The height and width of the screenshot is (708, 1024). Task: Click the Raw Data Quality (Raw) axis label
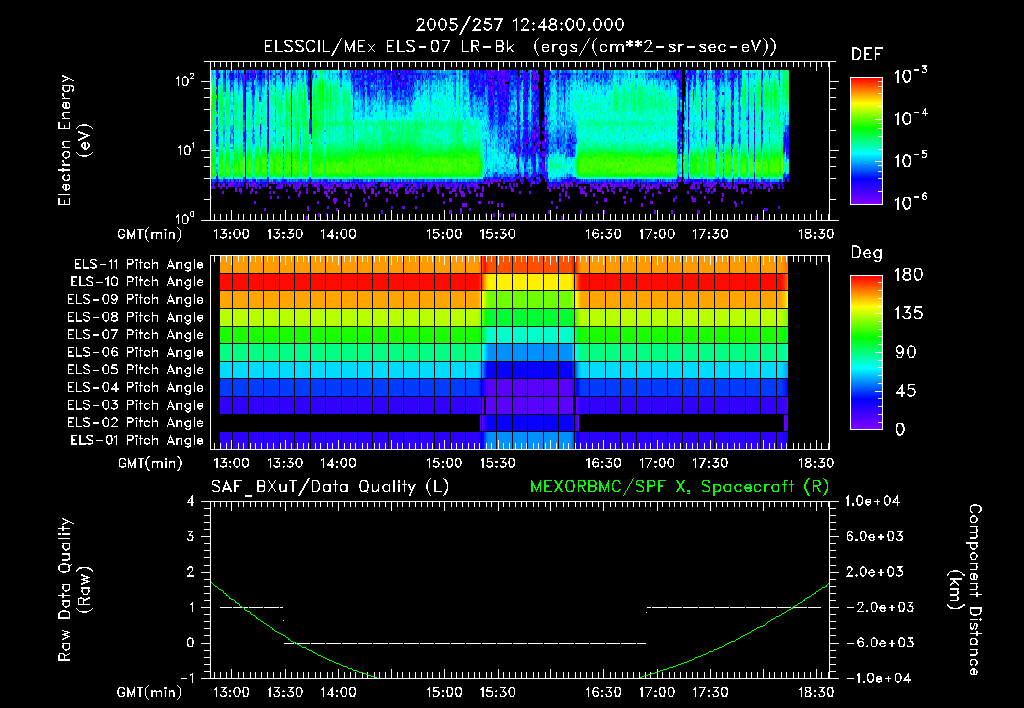tap(74, 590)
